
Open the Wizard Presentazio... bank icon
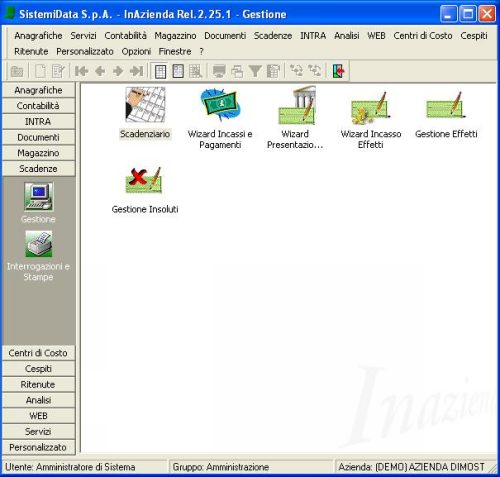[x=297, y=105]
